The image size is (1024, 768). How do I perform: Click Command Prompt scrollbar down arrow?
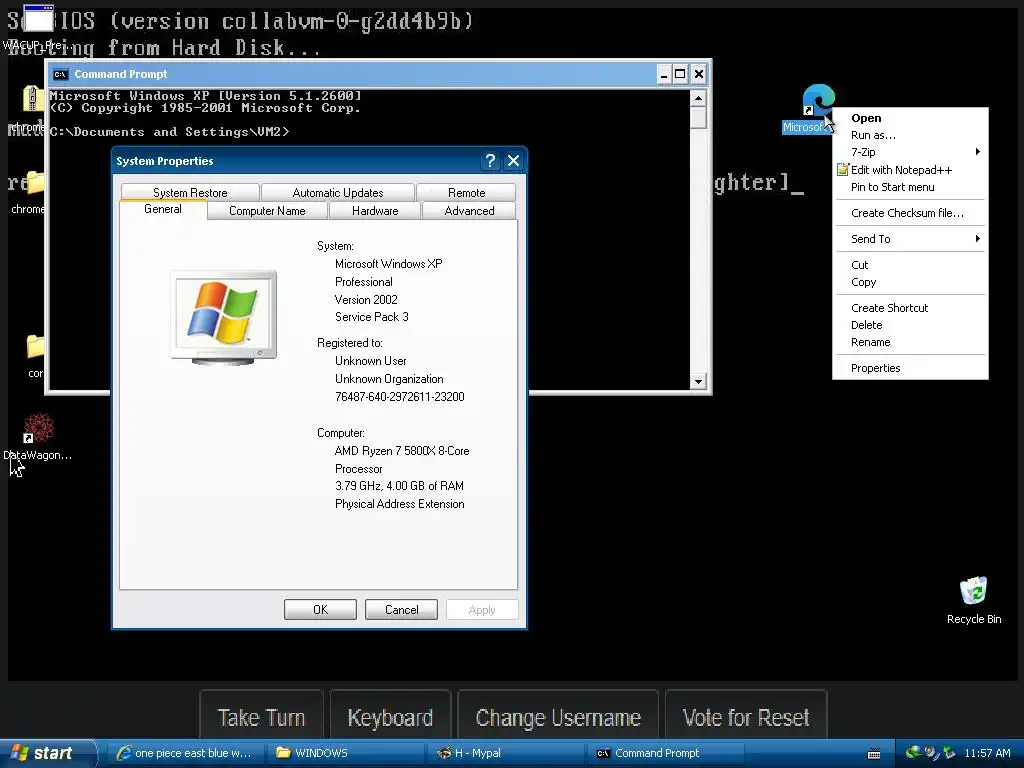click(x=698, y=381)
